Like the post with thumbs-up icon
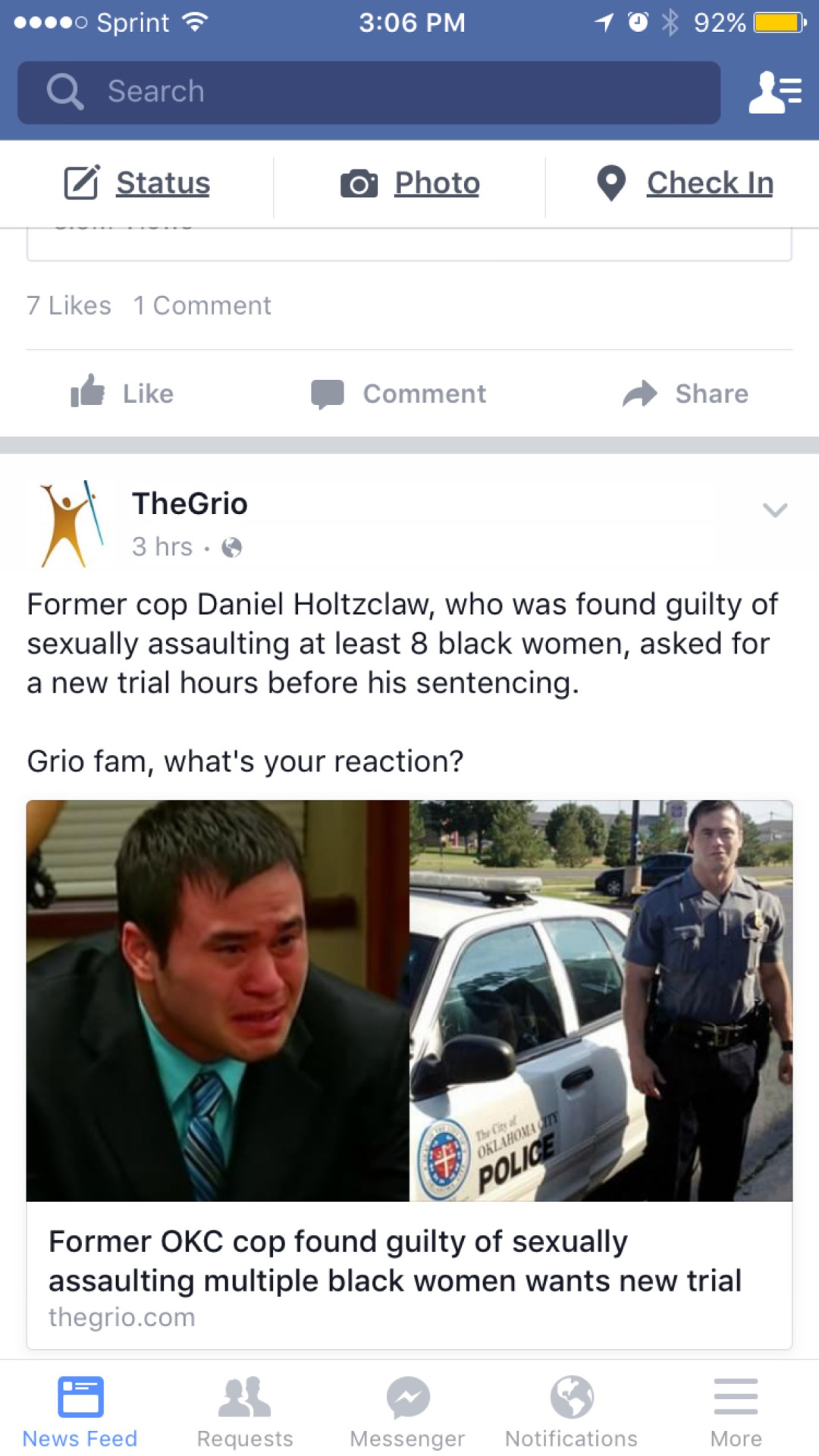Screen dimensions: 819x1456 88,392
